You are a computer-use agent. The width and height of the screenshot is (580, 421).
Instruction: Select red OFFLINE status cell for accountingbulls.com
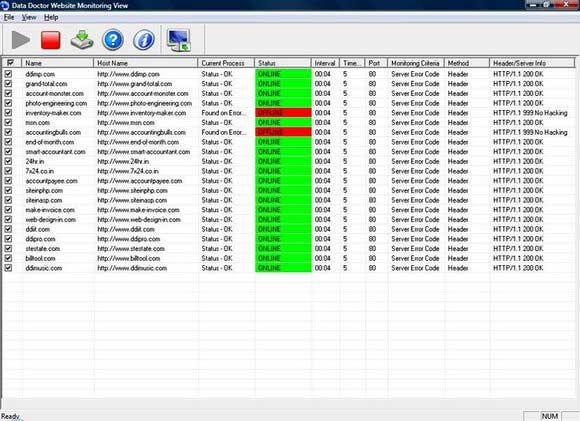[283, 132]
